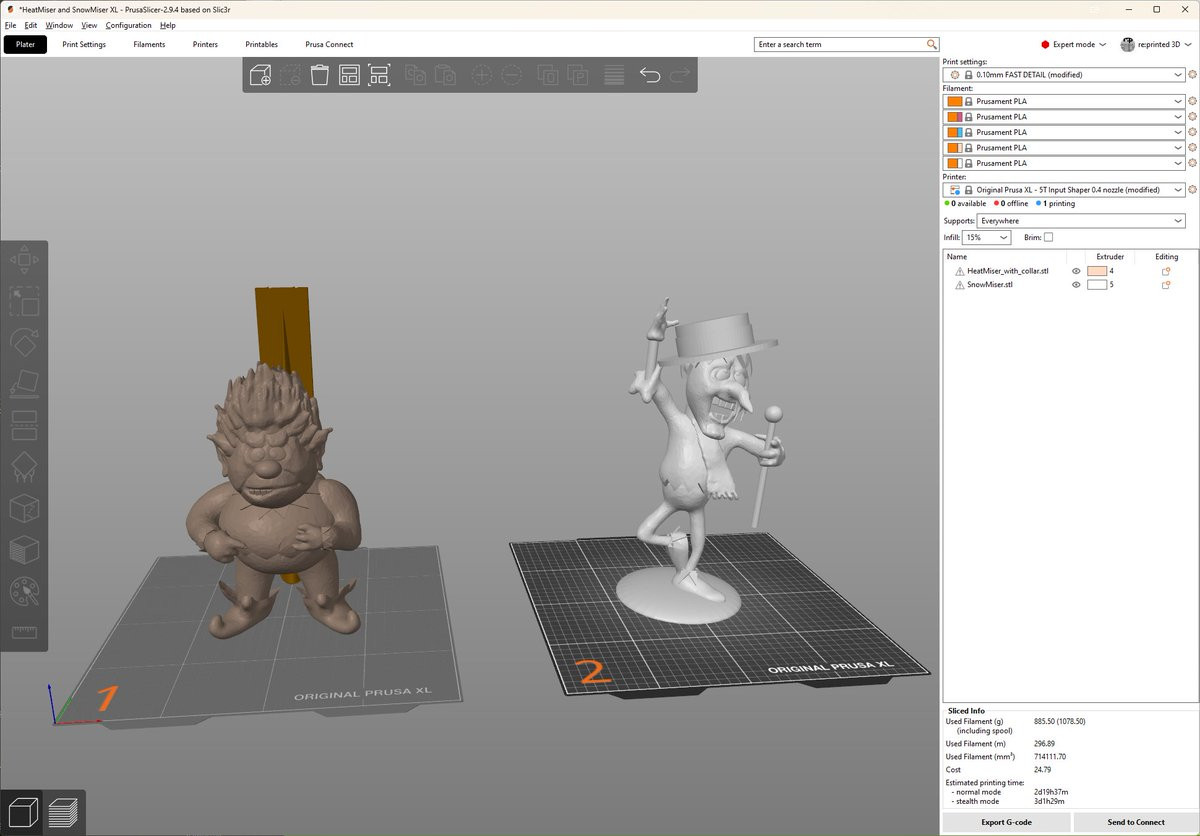Open the Print settings preset dropdown

pos(1065,75)
